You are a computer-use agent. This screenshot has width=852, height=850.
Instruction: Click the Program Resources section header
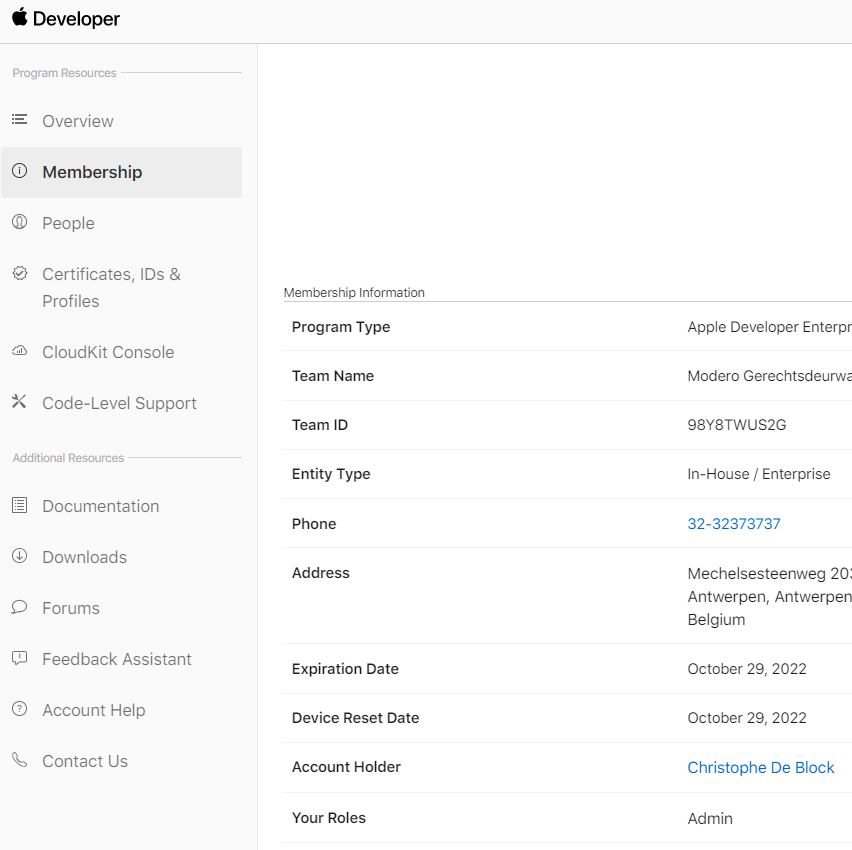coord(64,73)
